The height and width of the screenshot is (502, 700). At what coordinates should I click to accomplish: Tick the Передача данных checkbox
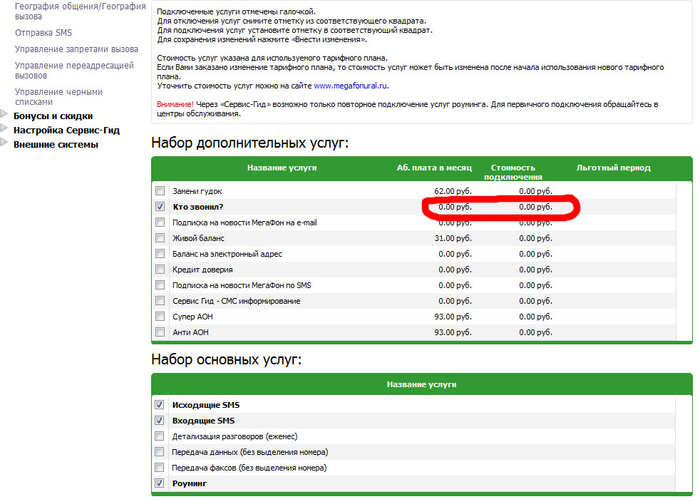tap(160, 452)
